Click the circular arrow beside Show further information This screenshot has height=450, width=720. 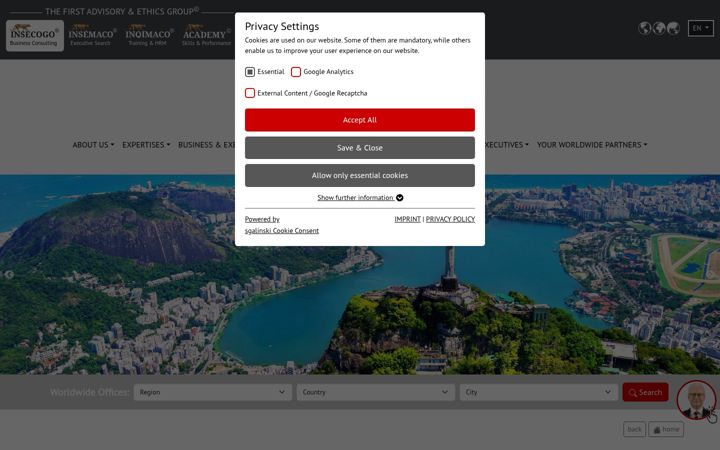(399, 198)
